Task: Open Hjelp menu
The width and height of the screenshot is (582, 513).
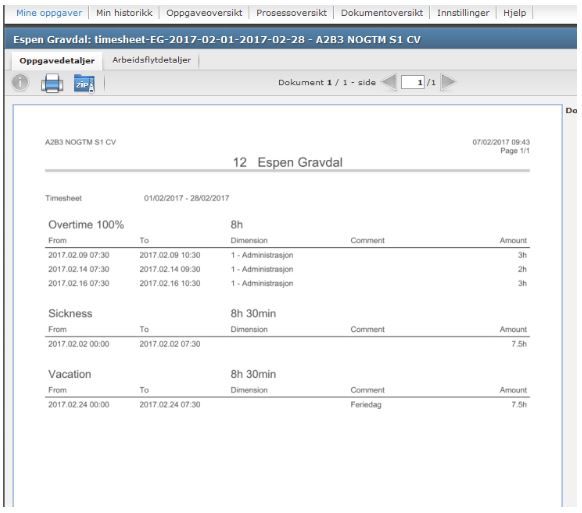Action: (514, 13)
